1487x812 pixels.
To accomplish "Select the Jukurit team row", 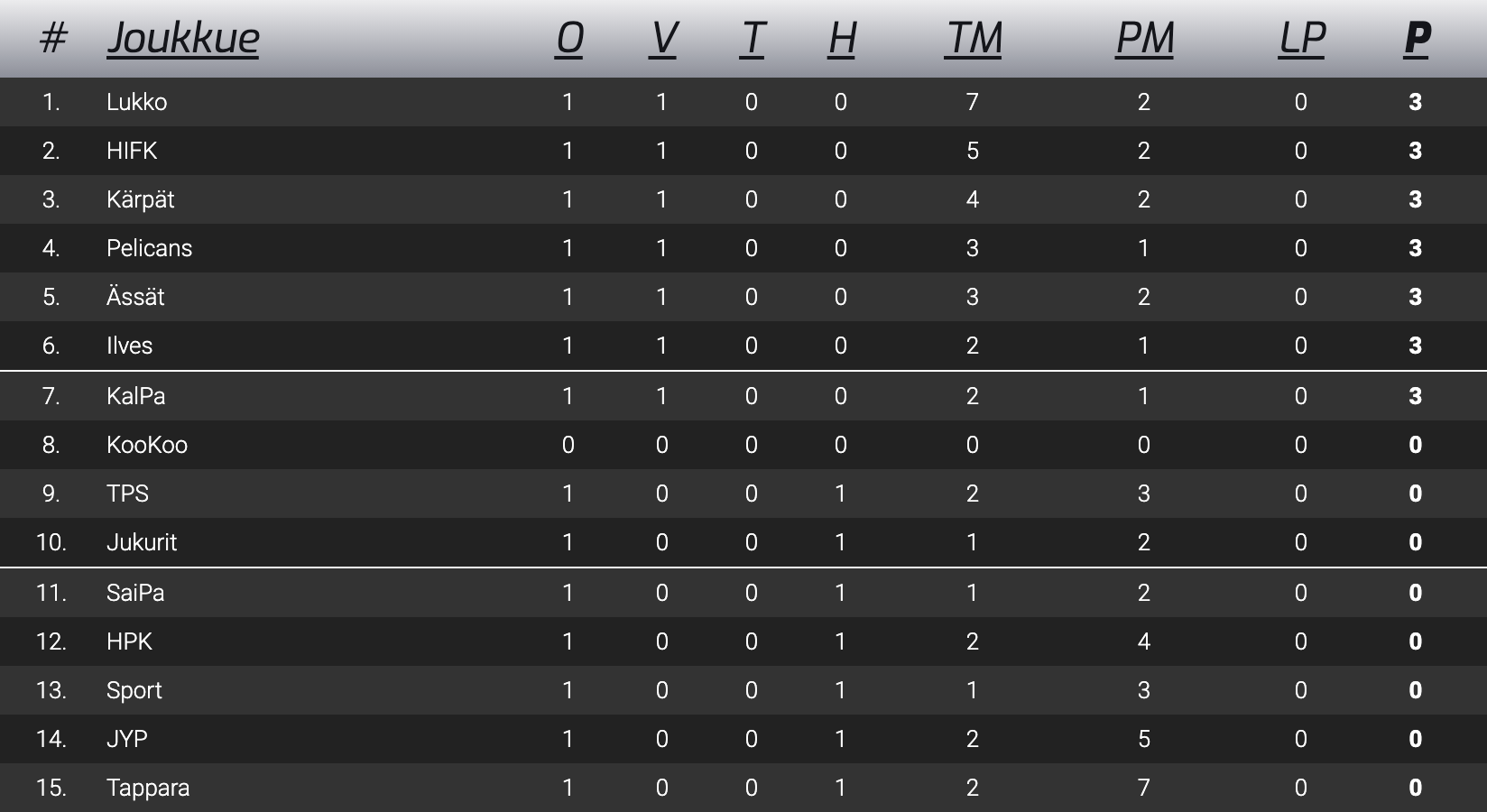I will 142,542.
